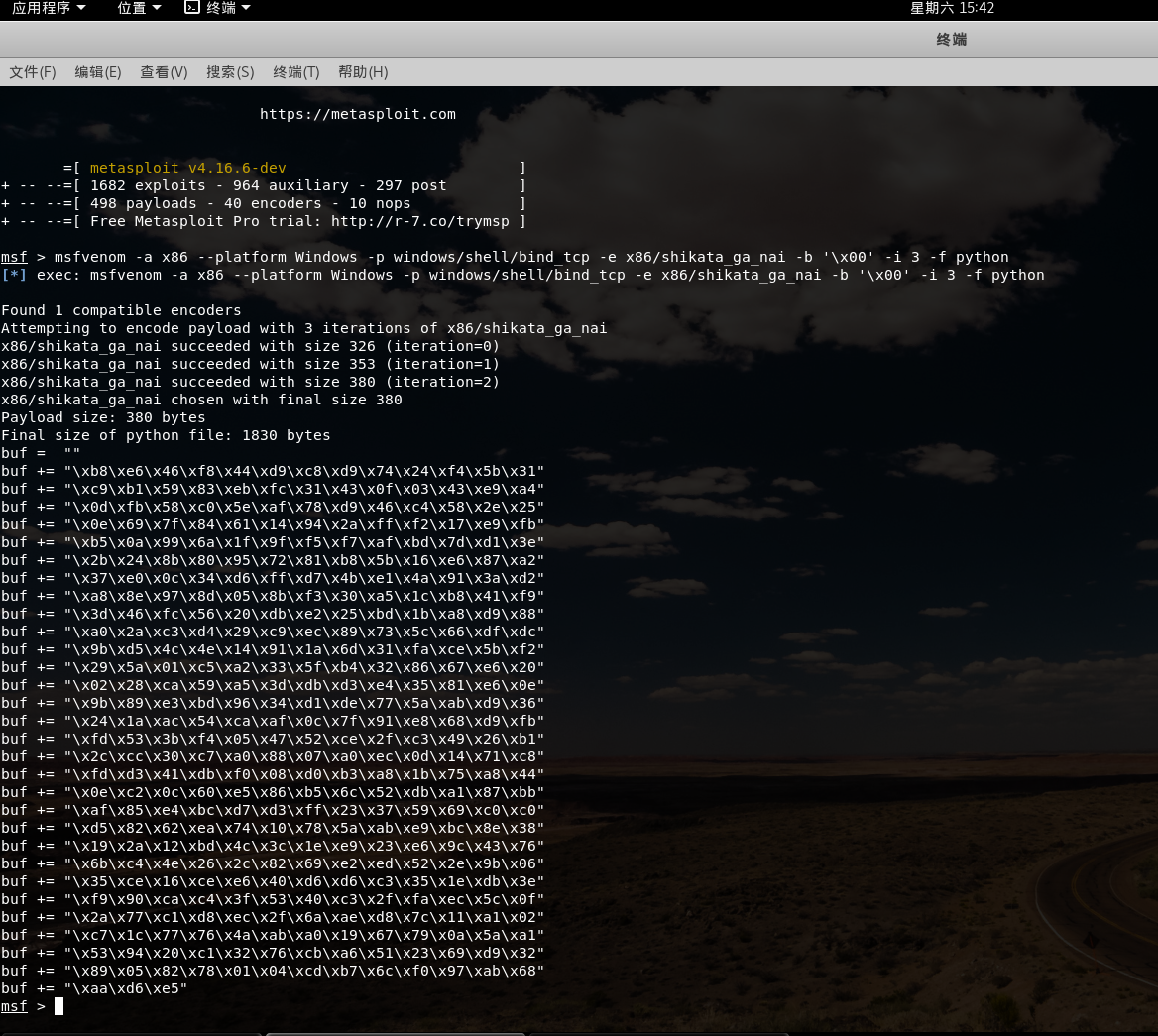Click the buf line starting \x0e\x69\x7f
1158x1036 pixels.
273,525
